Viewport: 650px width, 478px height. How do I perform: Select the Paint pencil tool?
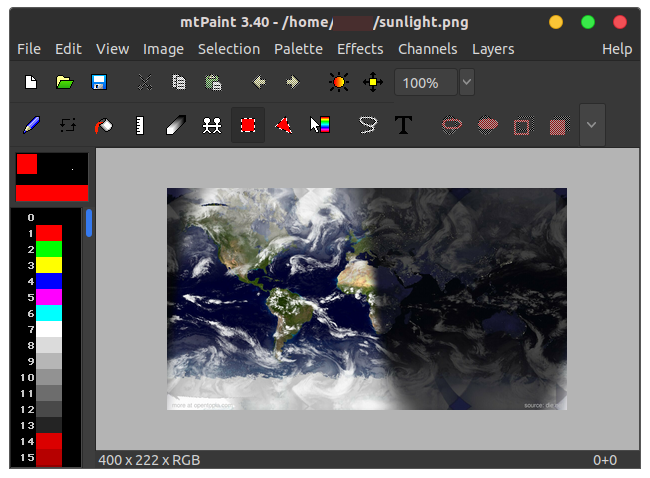(32, 125)
